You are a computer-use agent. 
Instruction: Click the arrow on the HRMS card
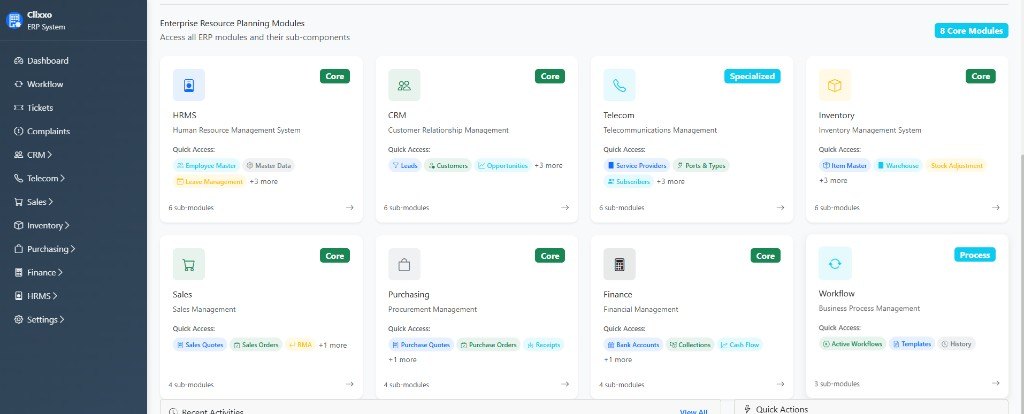(x=349, y=208)
